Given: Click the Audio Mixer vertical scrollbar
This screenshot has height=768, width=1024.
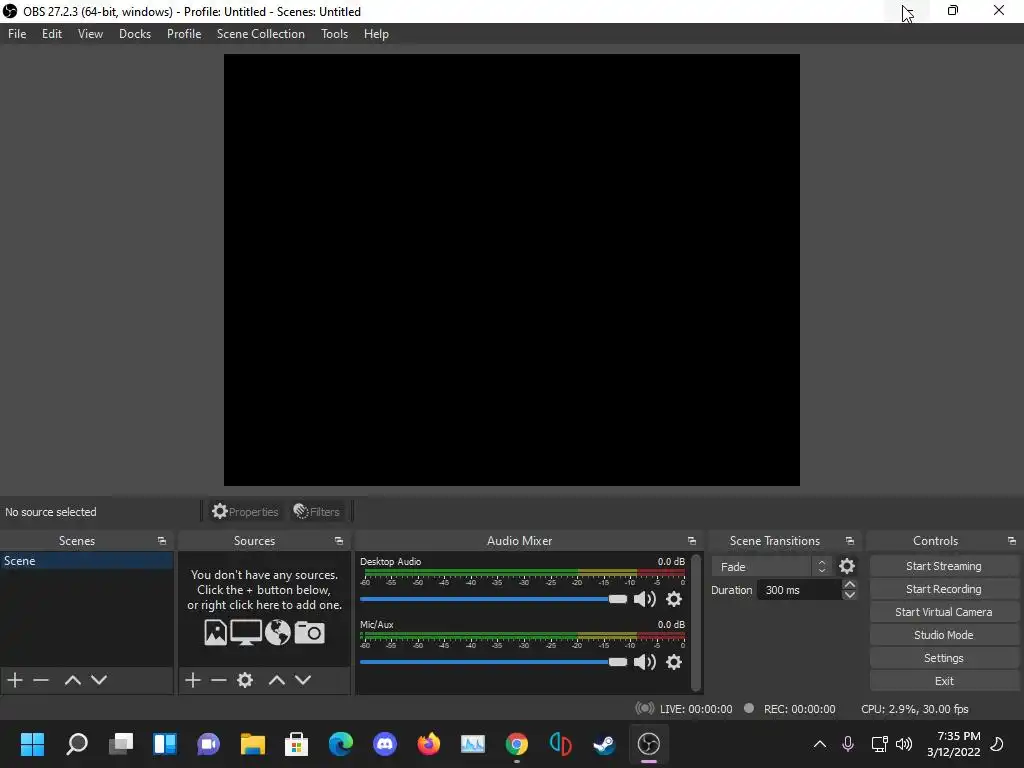Looking at the screenshot, I should pos(696,622).
